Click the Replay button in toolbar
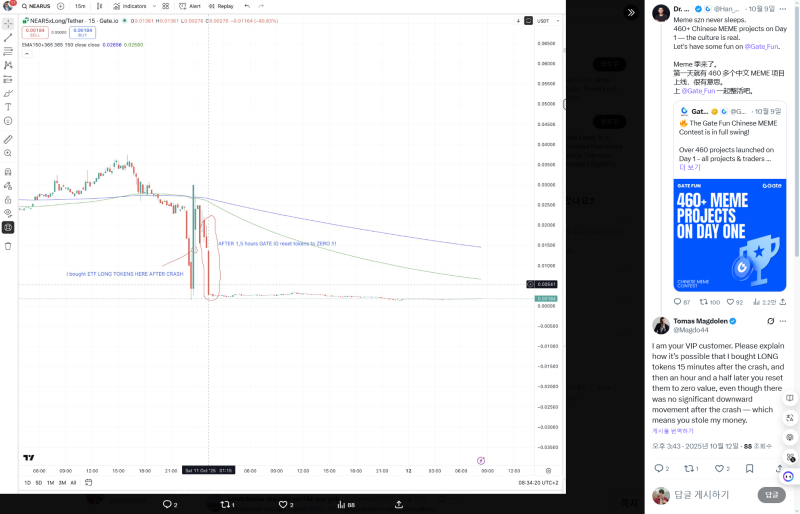 point(222,6)
